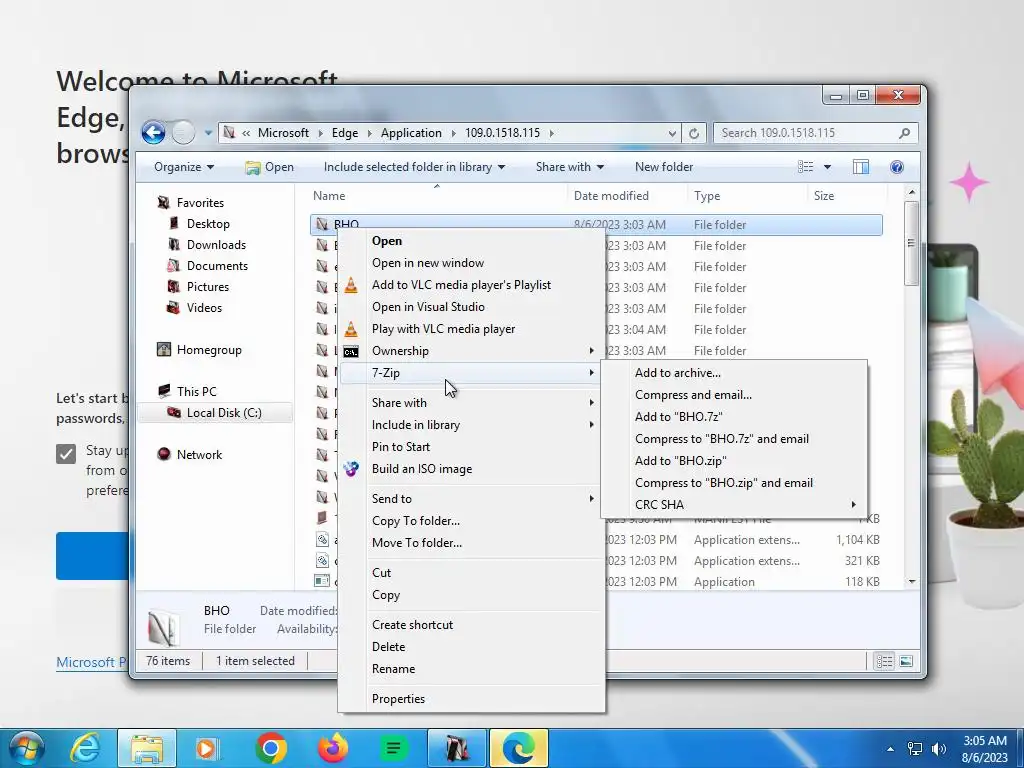
Task: Click the VLC cone beside Play with VLC
Action: [351, 329]
